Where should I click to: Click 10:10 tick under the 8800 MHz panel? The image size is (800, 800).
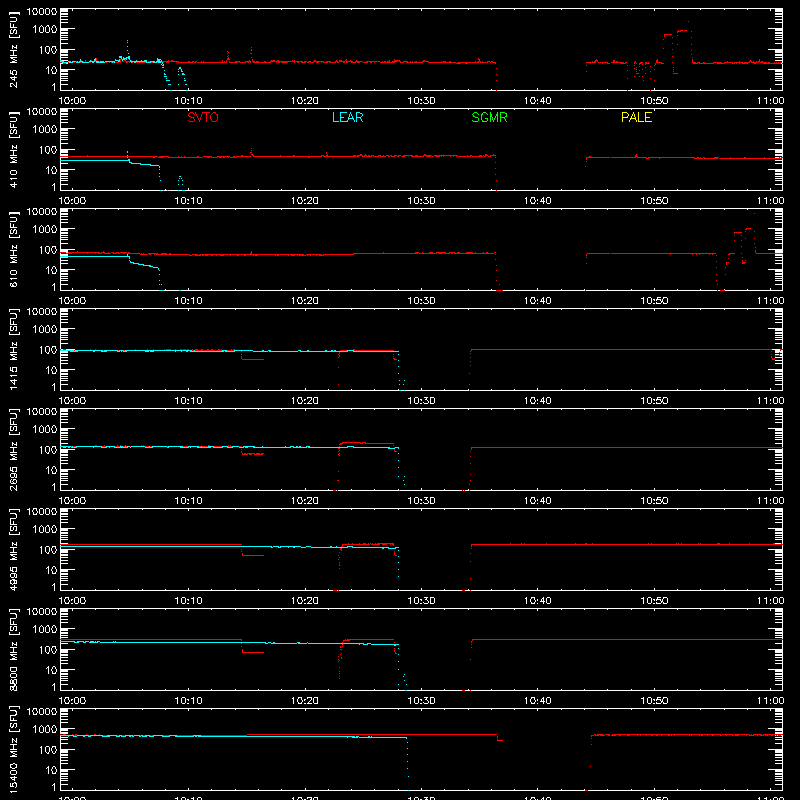point(188,701)
